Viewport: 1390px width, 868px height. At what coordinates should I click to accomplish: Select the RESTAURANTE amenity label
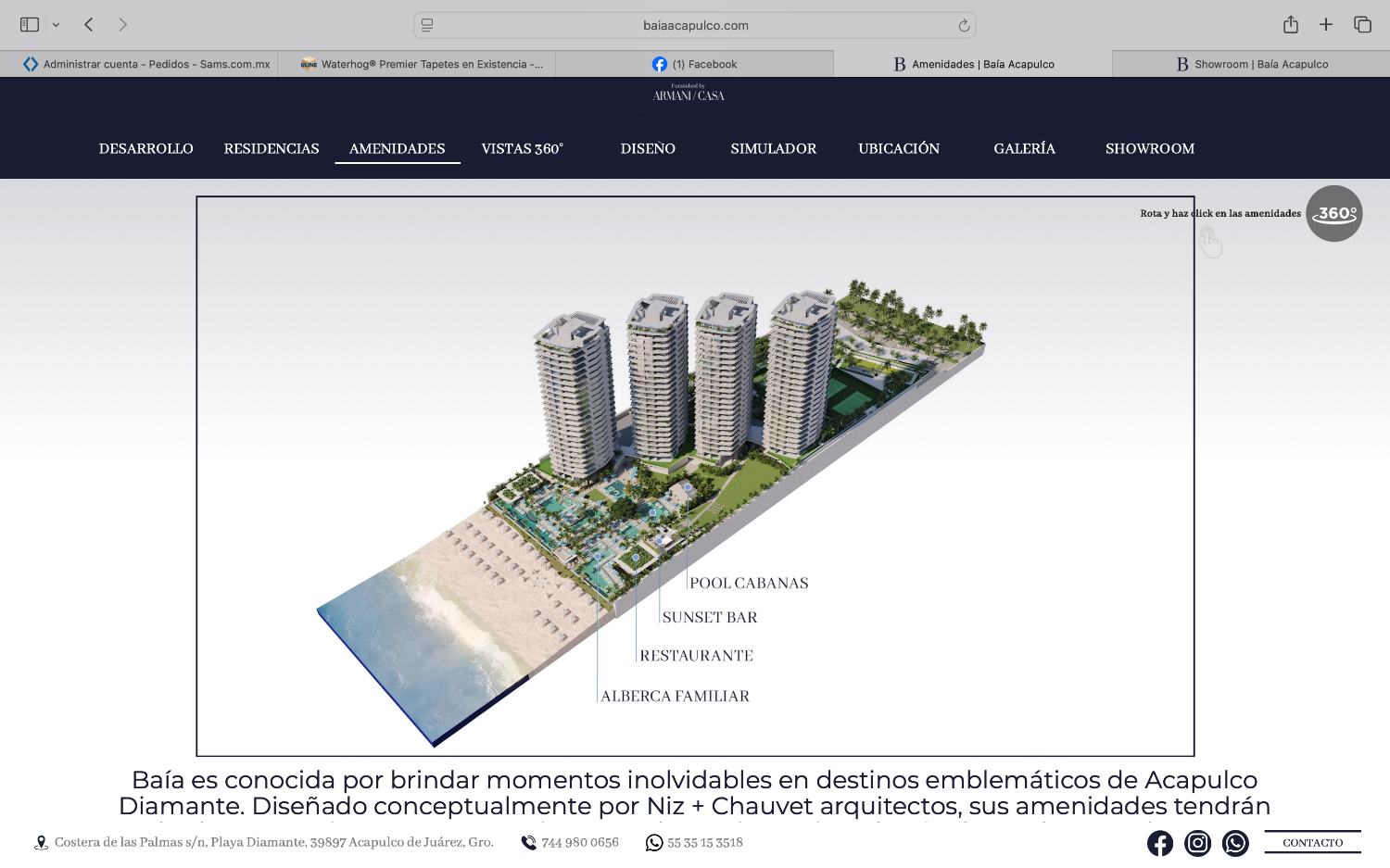click(x=696, y=656)
